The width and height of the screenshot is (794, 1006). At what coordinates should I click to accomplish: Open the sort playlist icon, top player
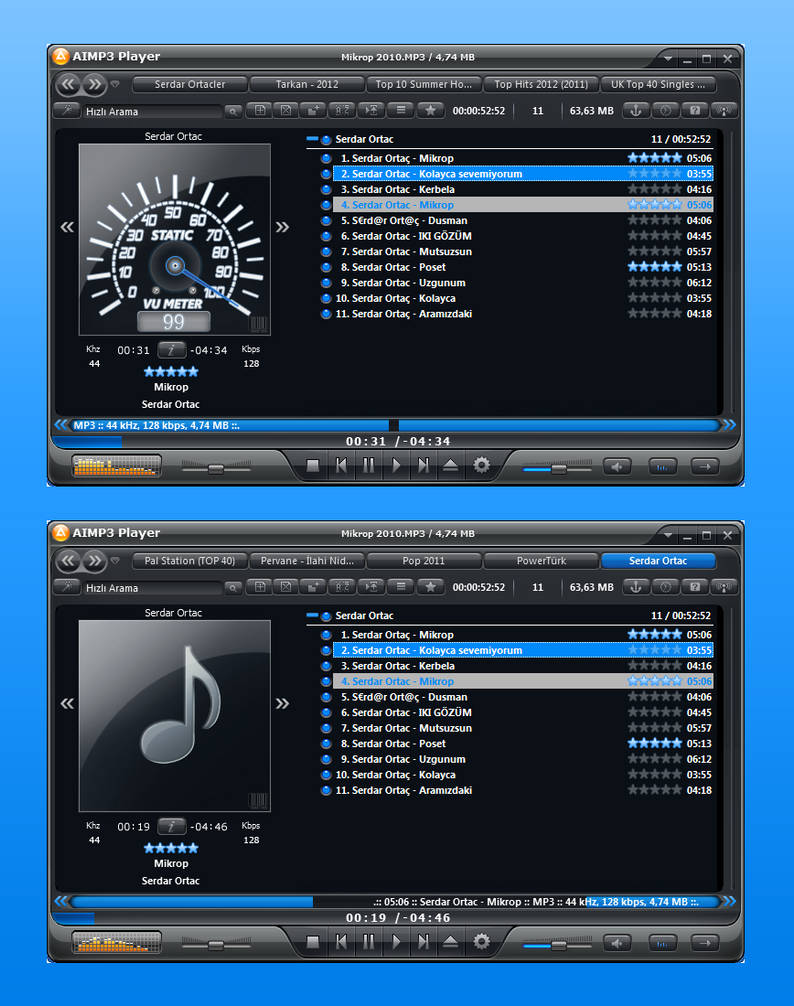[342, 111]
